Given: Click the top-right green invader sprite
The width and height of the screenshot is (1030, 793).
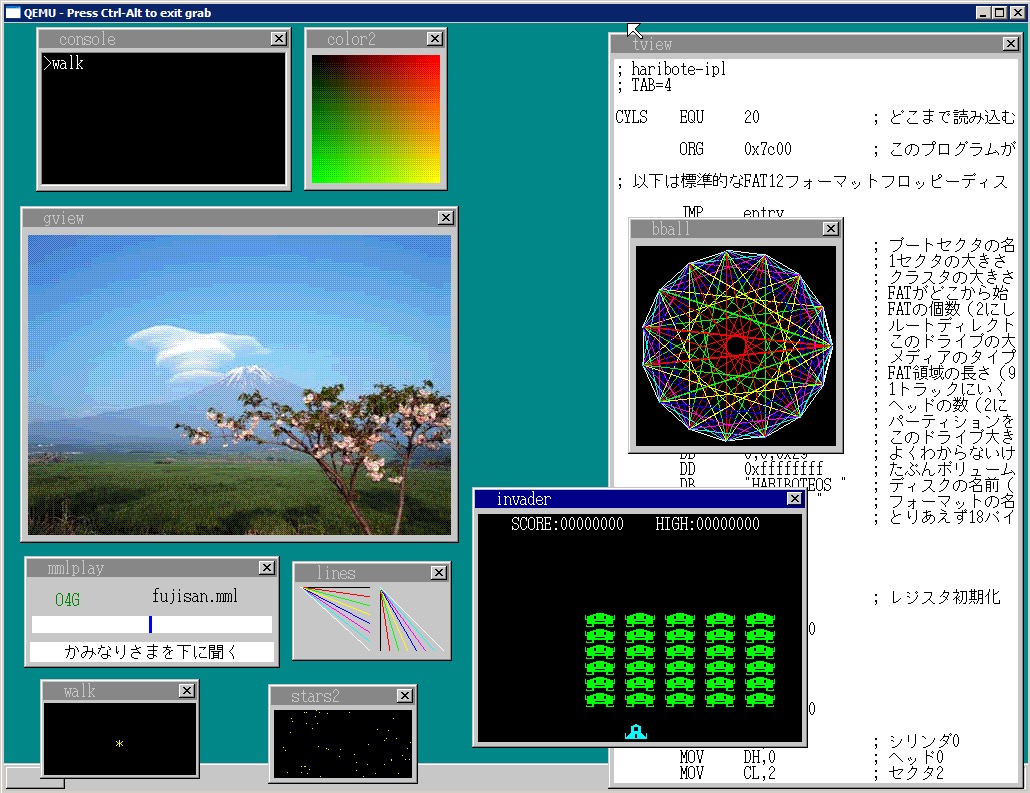Looking at the screenshot, I should point(760,620).
